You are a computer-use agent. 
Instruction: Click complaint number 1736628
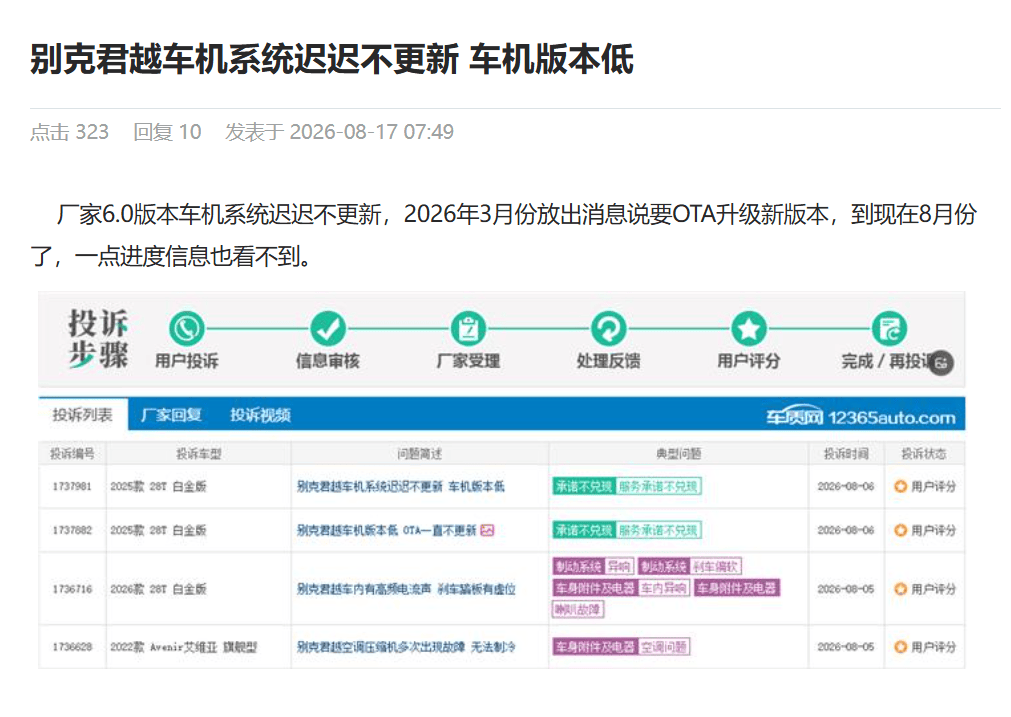72,647
